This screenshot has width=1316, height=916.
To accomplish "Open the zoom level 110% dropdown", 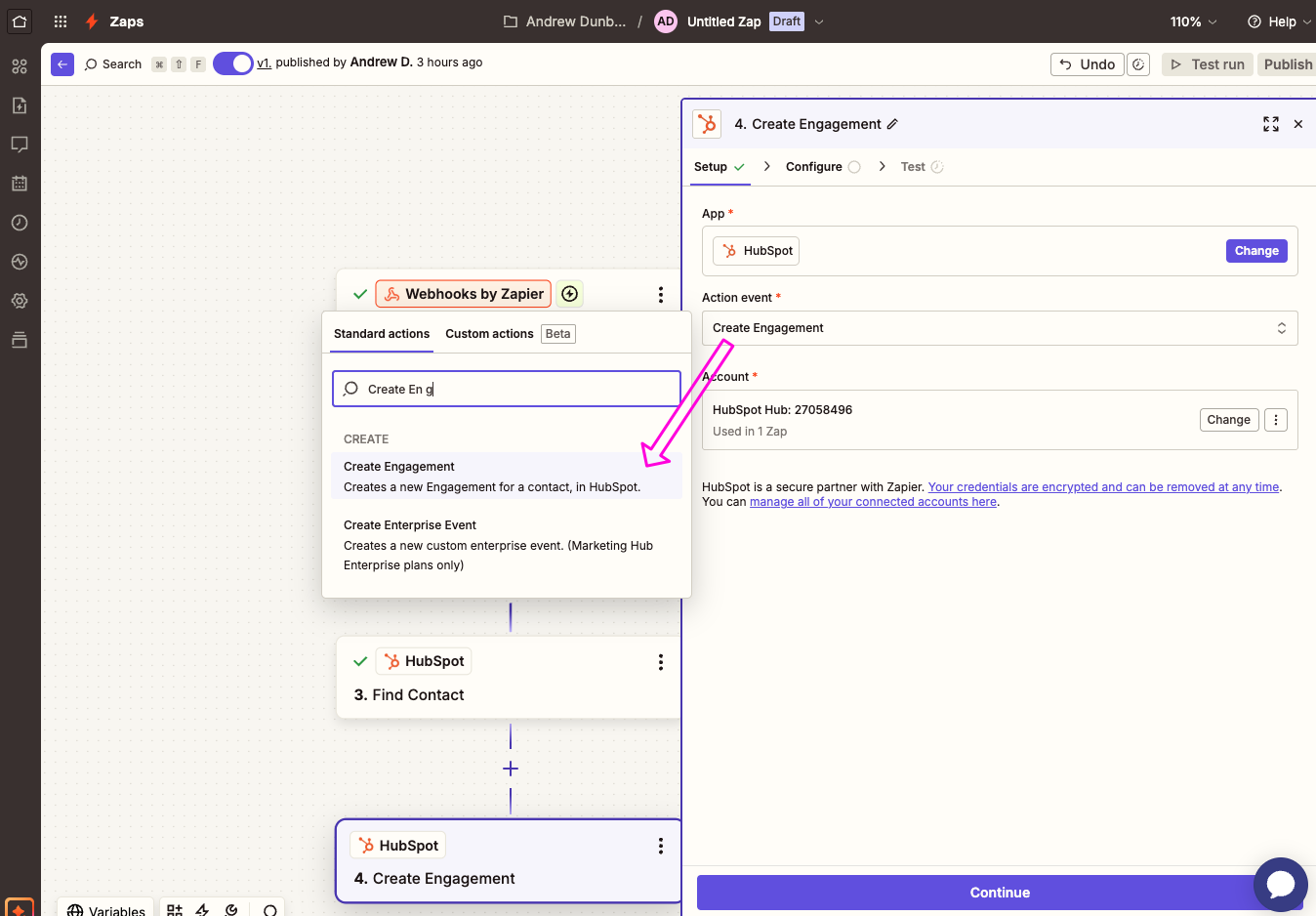I will [1194, 21].
